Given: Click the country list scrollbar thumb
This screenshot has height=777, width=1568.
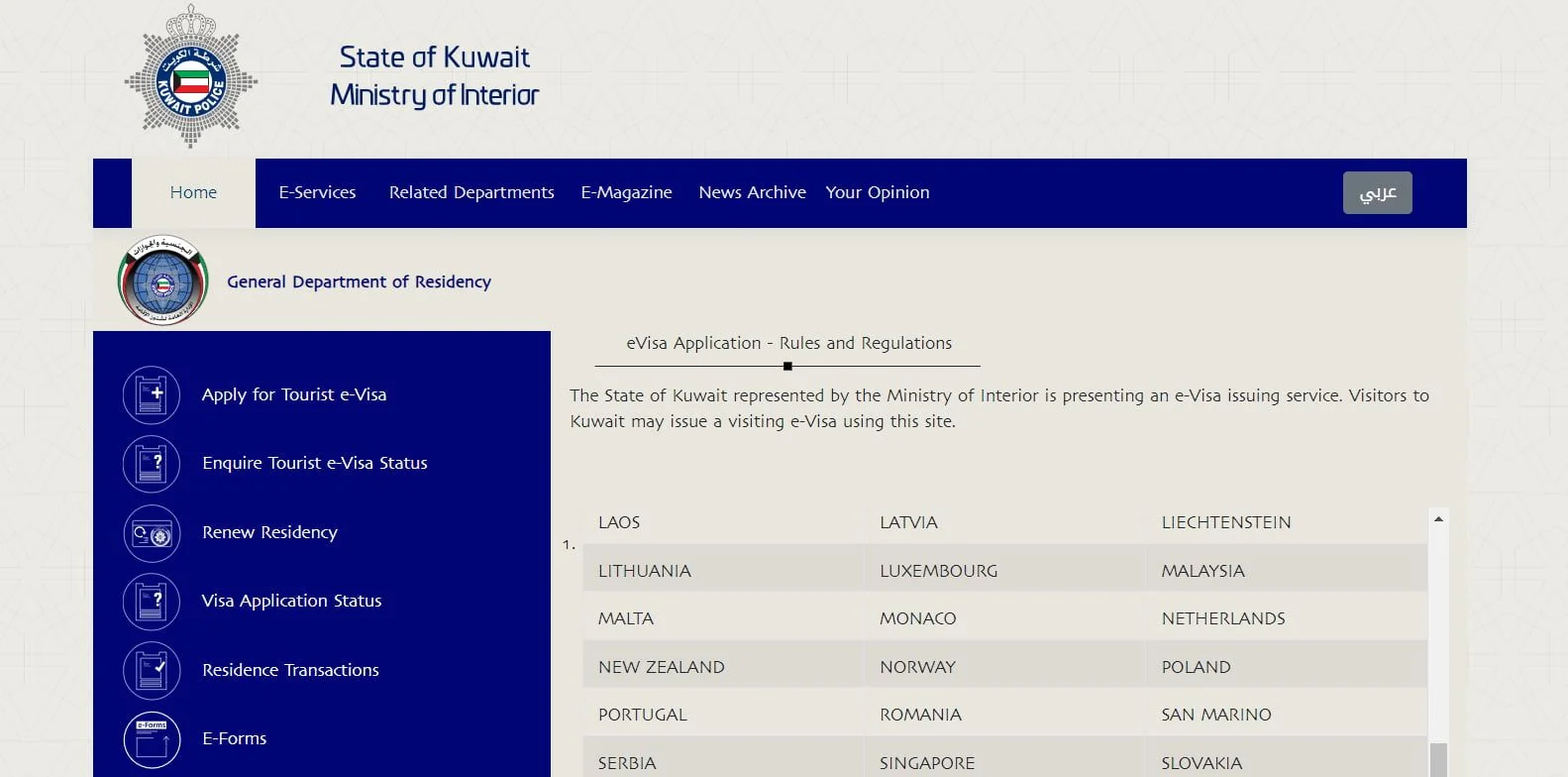Looking at the screenshot, I should click(1438, 760).
